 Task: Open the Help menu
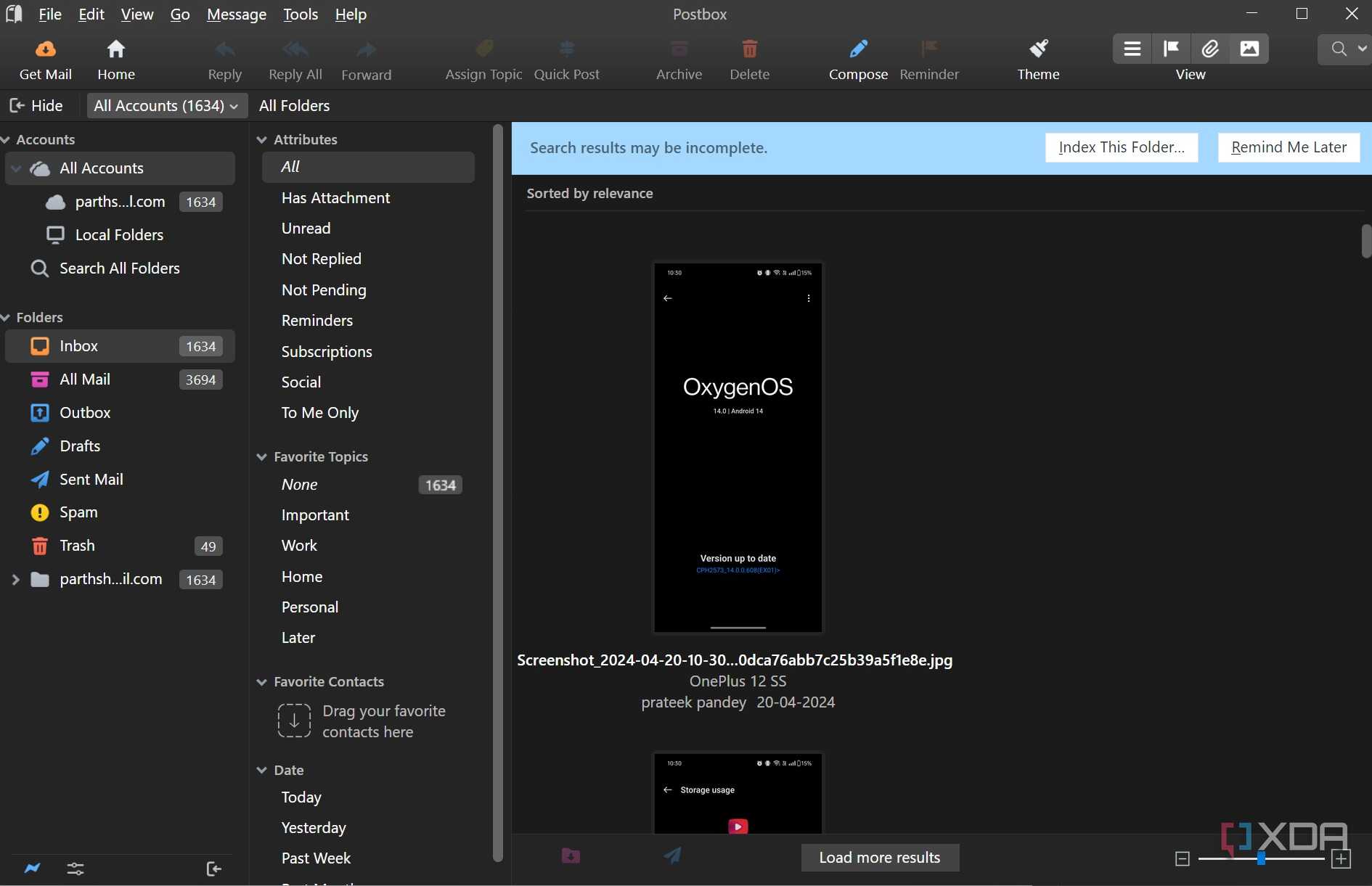click(x=351, y=14)
